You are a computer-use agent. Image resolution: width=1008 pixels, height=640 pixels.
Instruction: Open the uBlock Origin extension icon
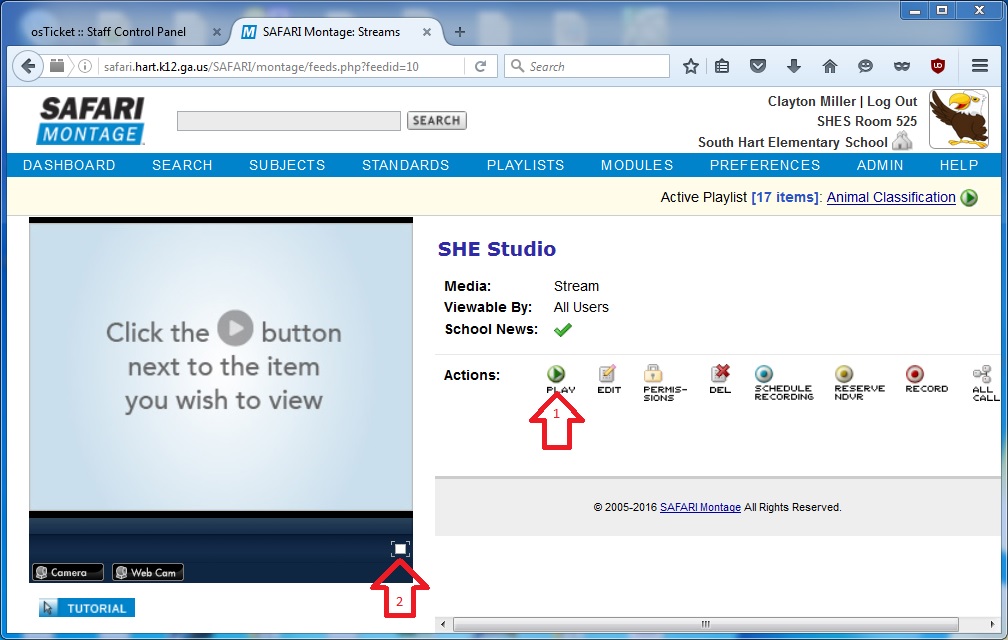pyautogui.click(x=937, y=66)
